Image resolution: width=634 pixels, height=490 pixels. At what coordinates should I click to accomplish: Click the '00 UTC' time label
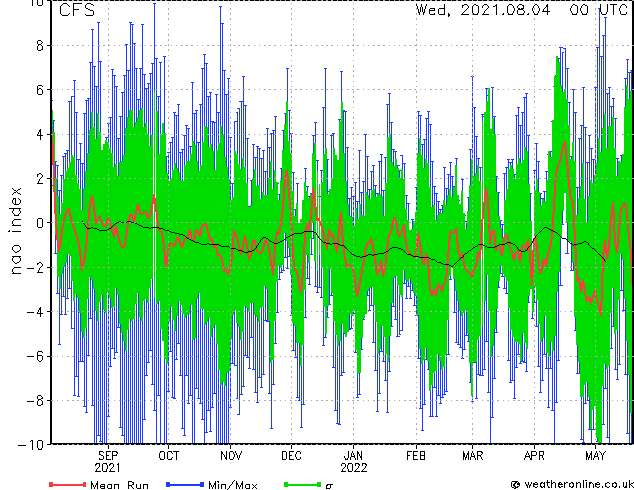click(599, 10)
